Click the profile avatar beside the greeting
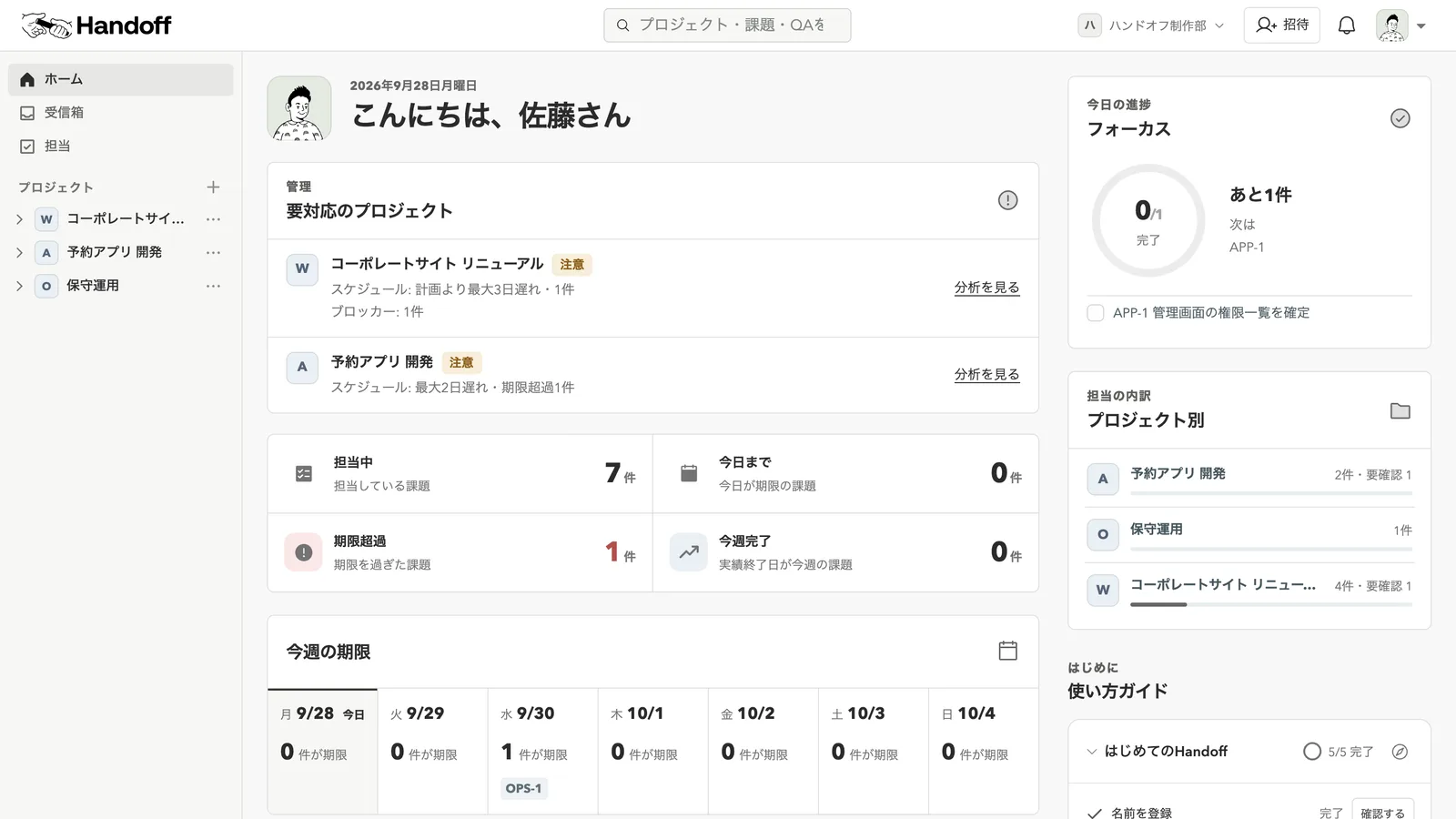The image size is (1456, 819). coord(299,108)
